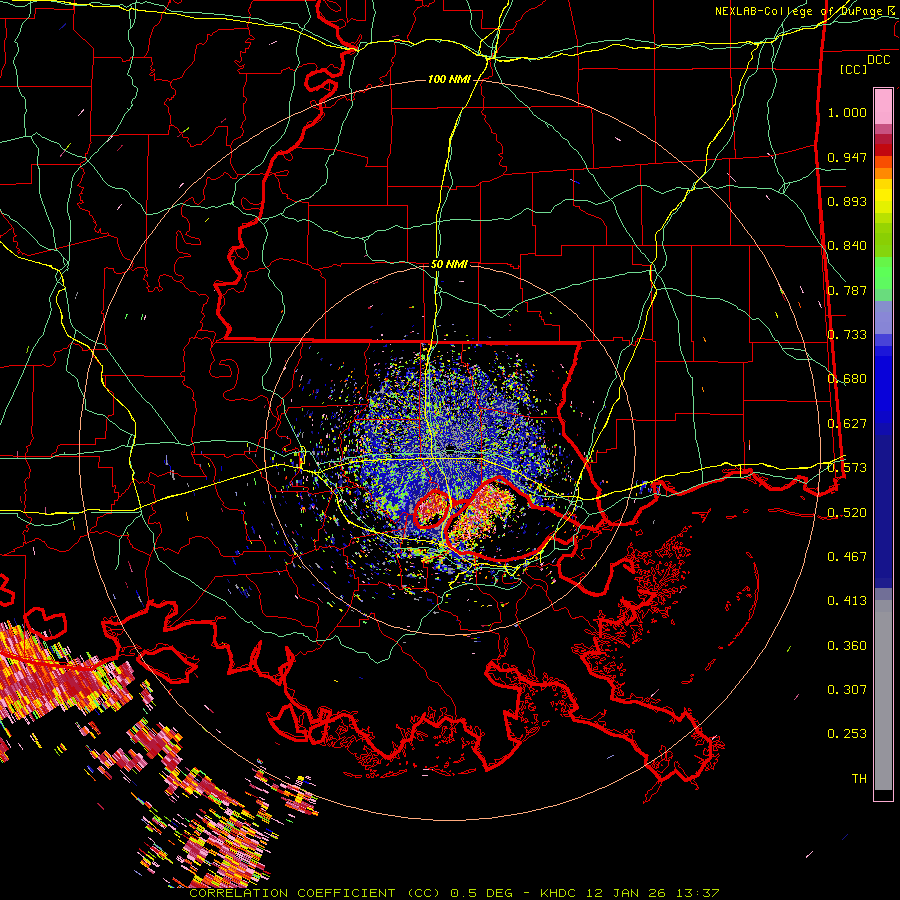Click the 0.947 scale value

[847, 157]
